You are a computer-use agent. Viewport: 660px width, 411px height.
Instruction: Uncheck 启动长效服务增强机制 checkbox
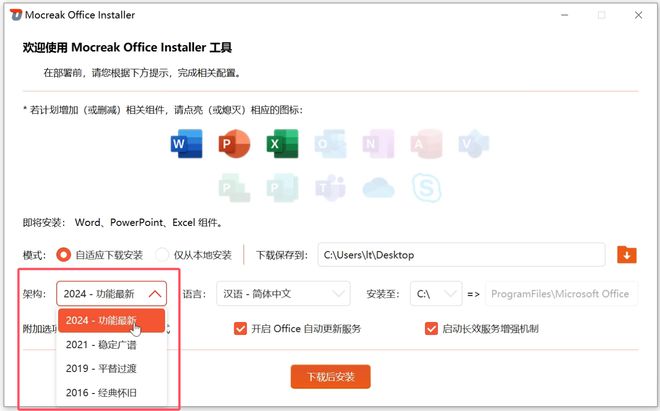(431, 328)
